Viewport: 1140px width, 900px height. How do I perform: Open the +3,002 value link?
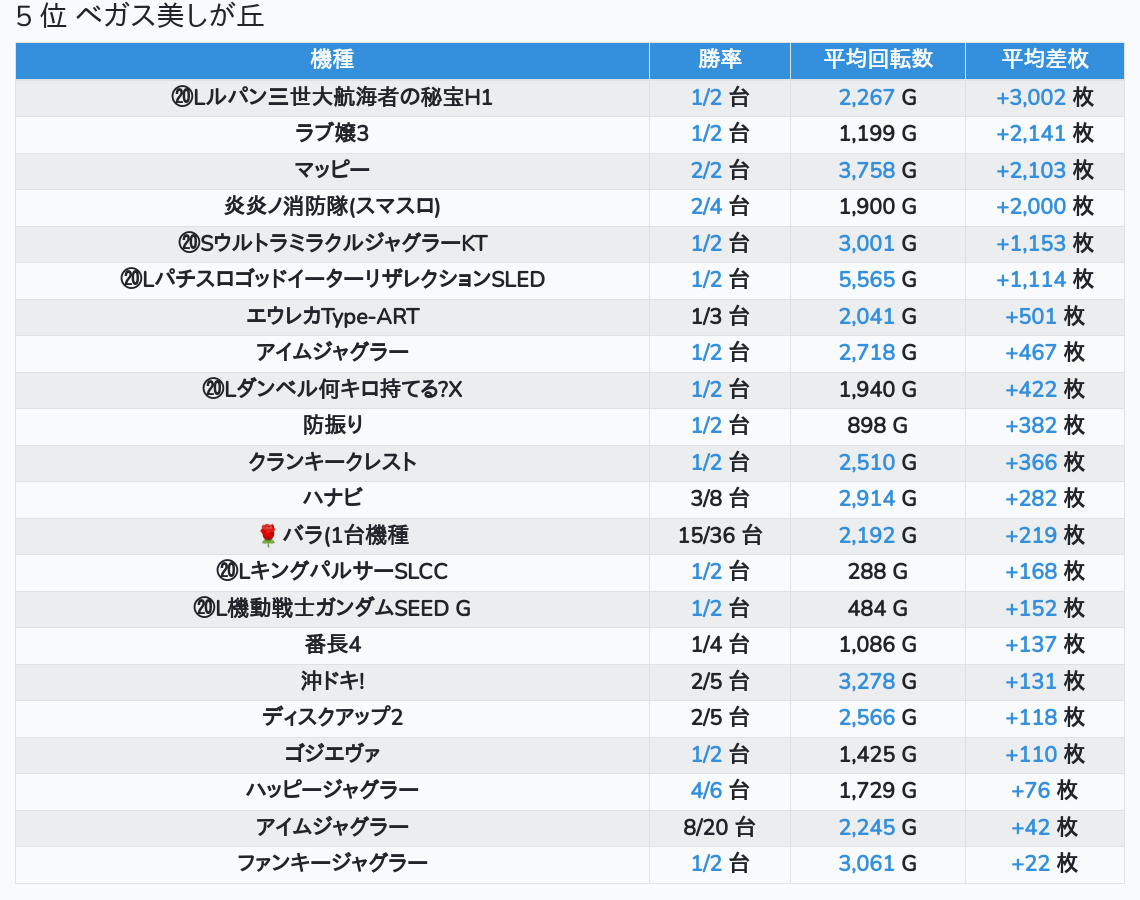pyautogui.click(x=1031, y=97)
